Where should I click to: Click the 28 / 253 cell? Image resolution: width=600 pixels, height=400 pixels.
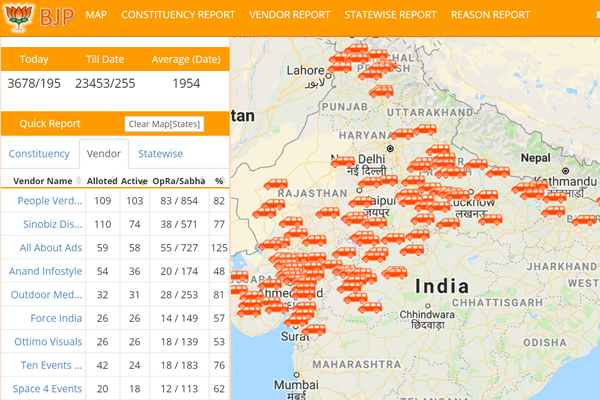[179, 295]
